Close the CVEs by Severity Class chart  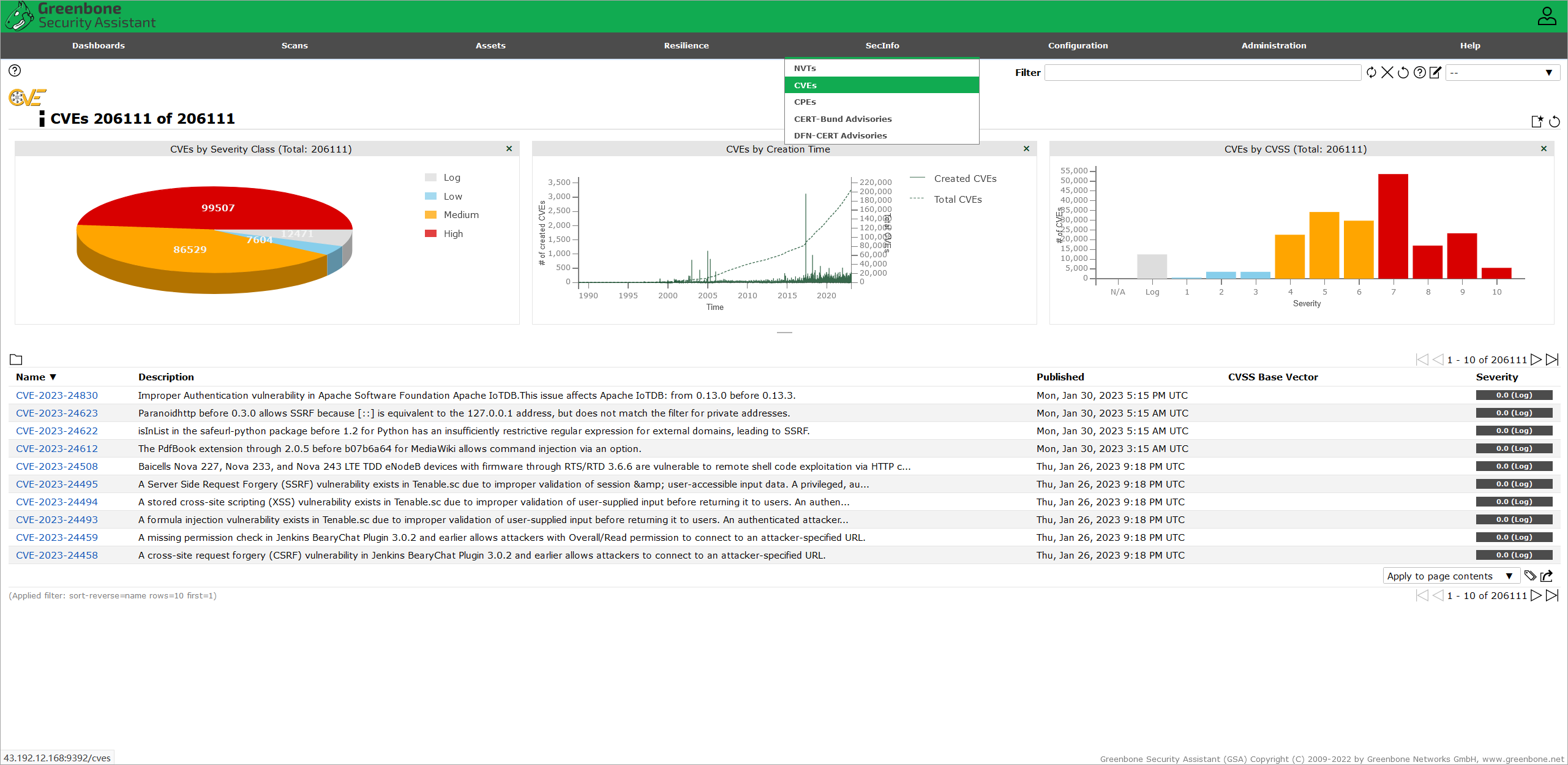pyautogui.click(x=509, y=148)
